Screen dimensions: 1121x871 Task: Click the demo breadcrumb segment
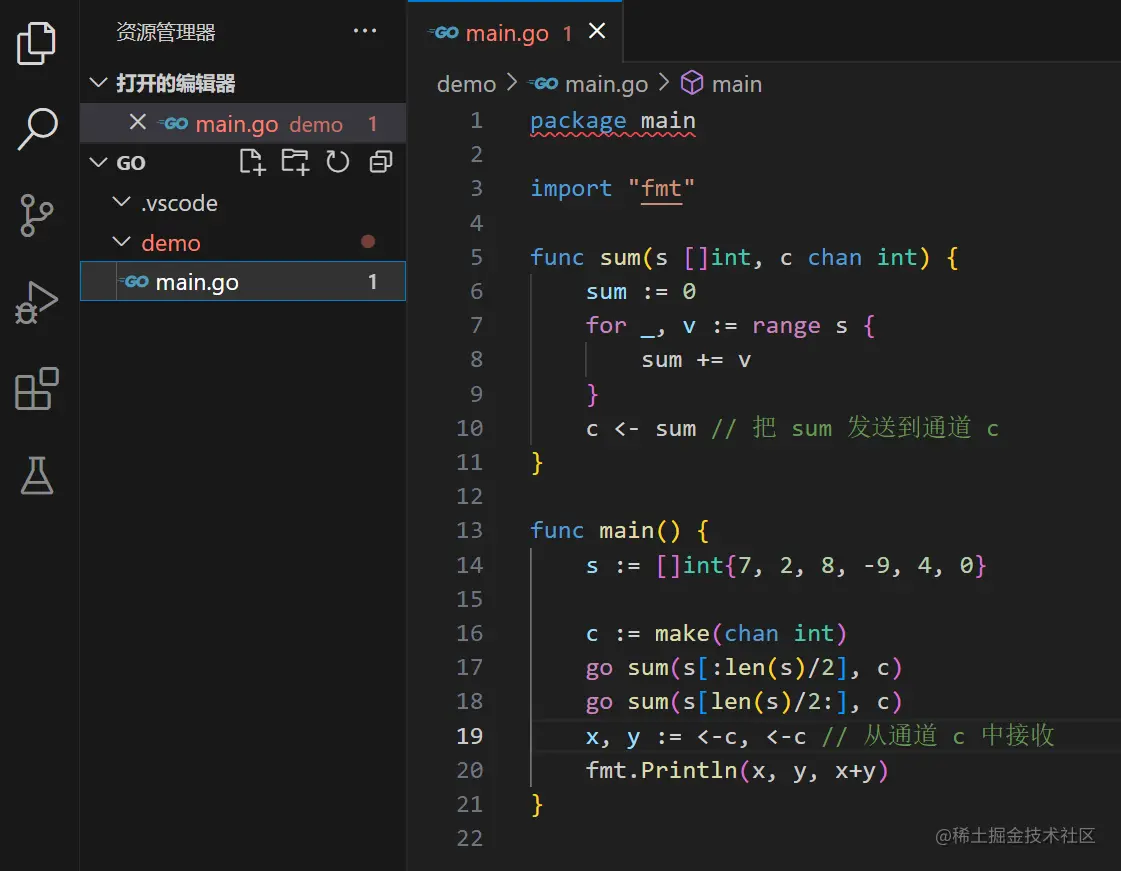point(466,84)
